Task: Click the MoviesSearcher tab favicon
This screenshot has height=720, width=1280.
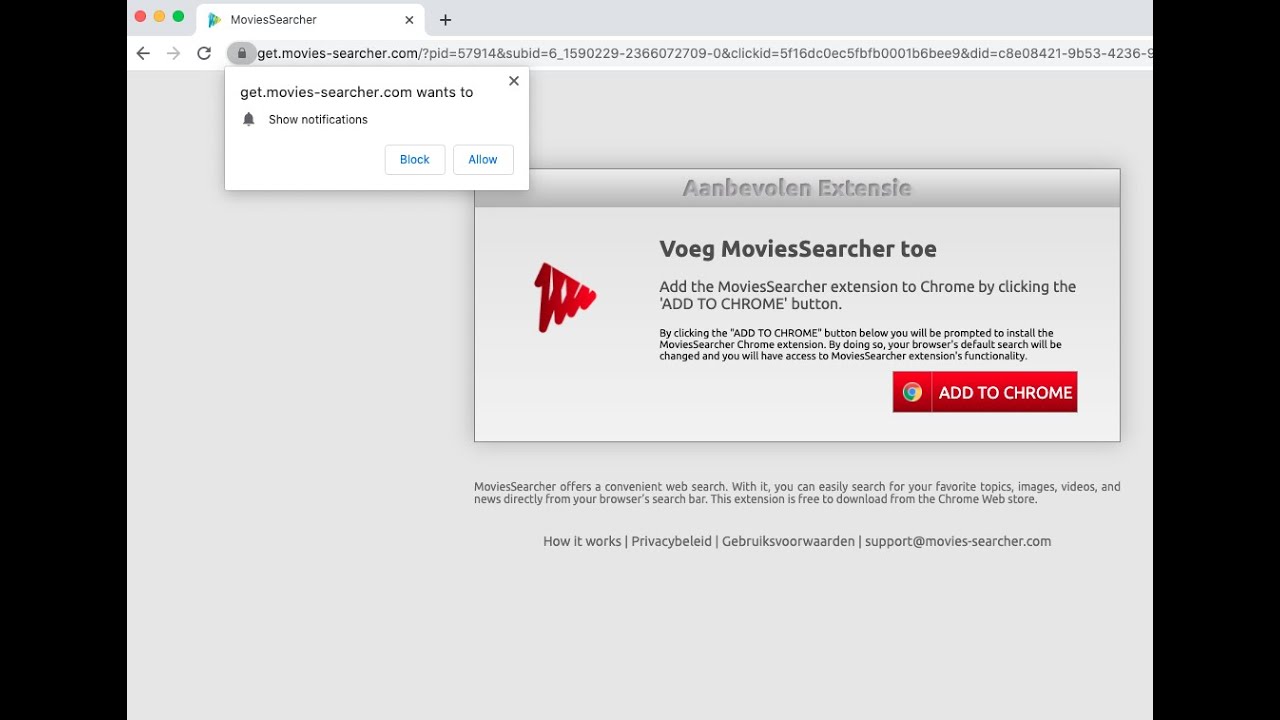Action: pyautogui.click(x=214, y=20)
